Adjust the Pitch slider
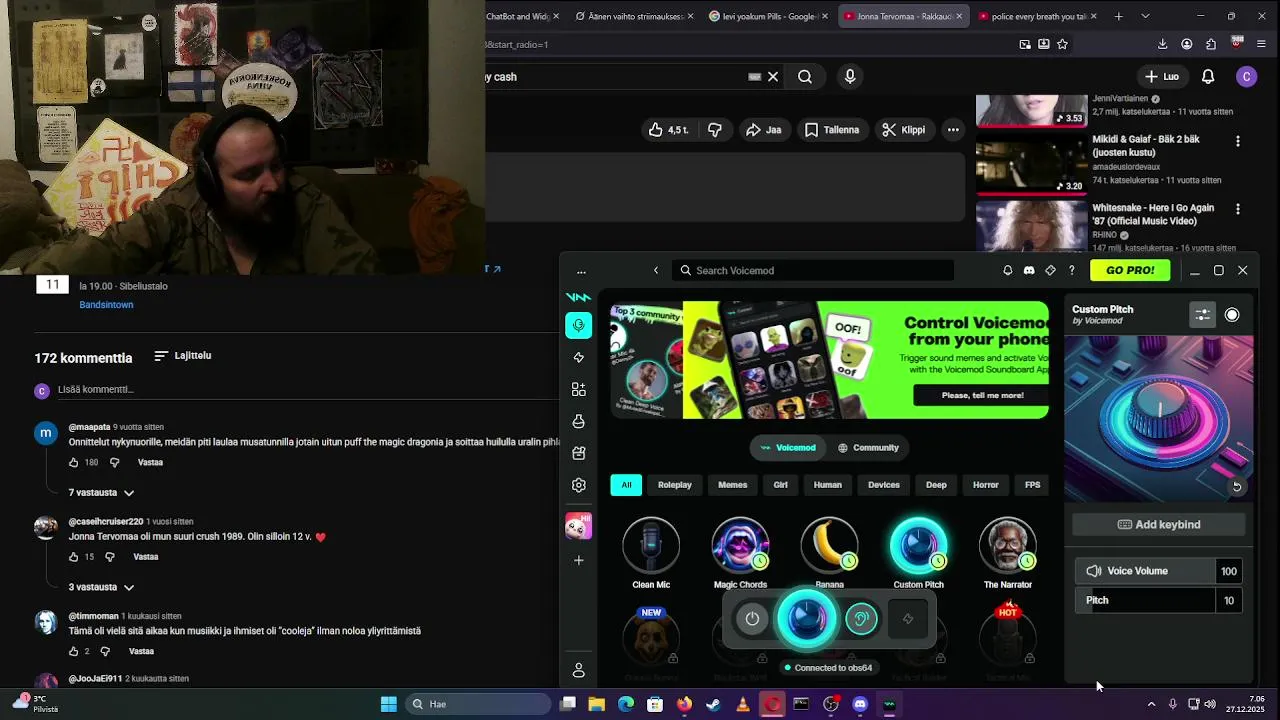This screenshot has width=1280, height=720. [x=1146, y=600]
